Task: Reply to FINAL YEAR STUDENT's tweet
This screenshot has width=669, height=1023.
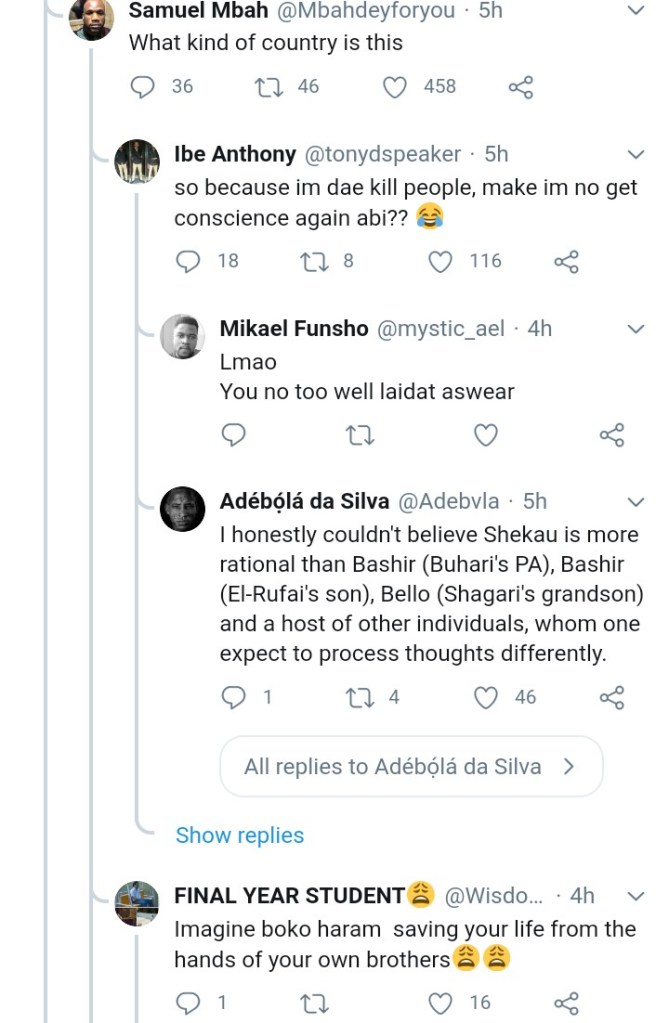Action: [189, 1002]
